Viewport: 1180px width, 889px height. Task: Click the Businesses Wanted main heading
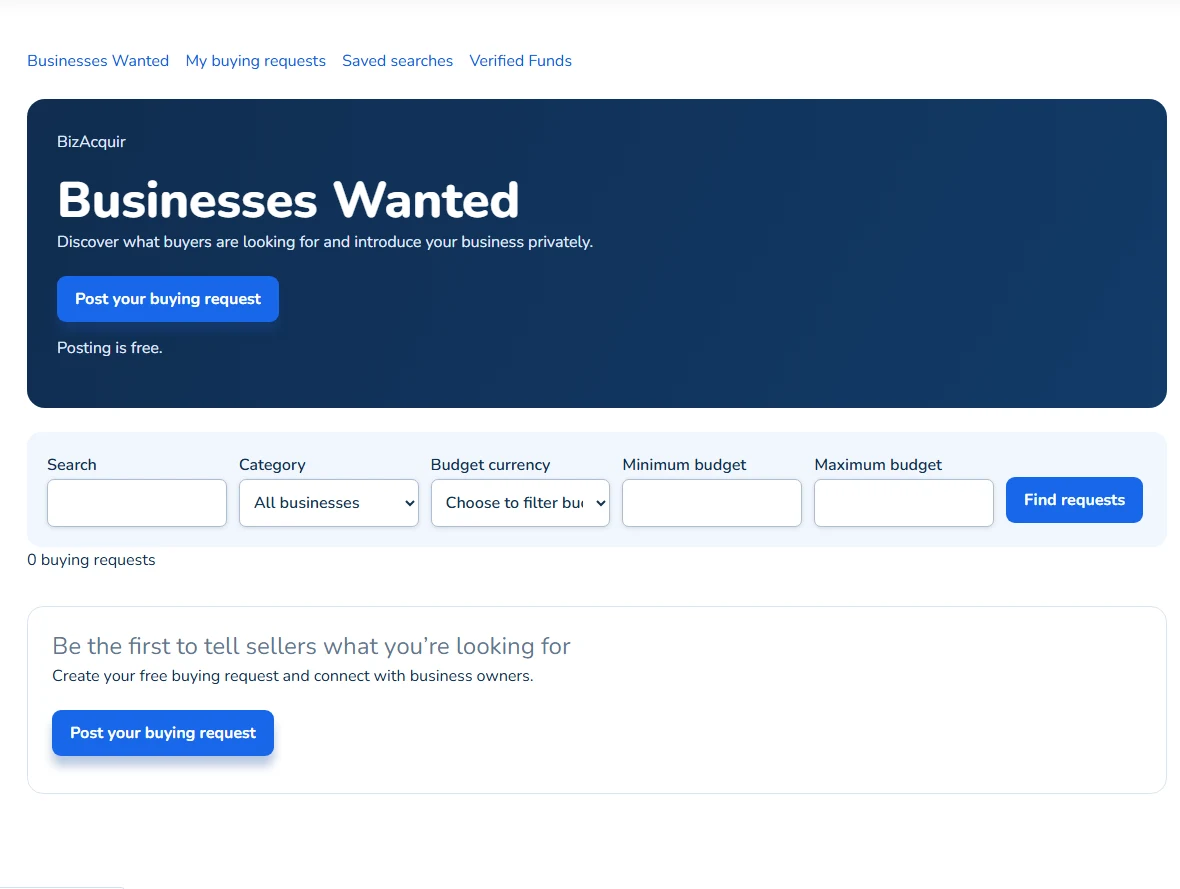tap(288, 199)
